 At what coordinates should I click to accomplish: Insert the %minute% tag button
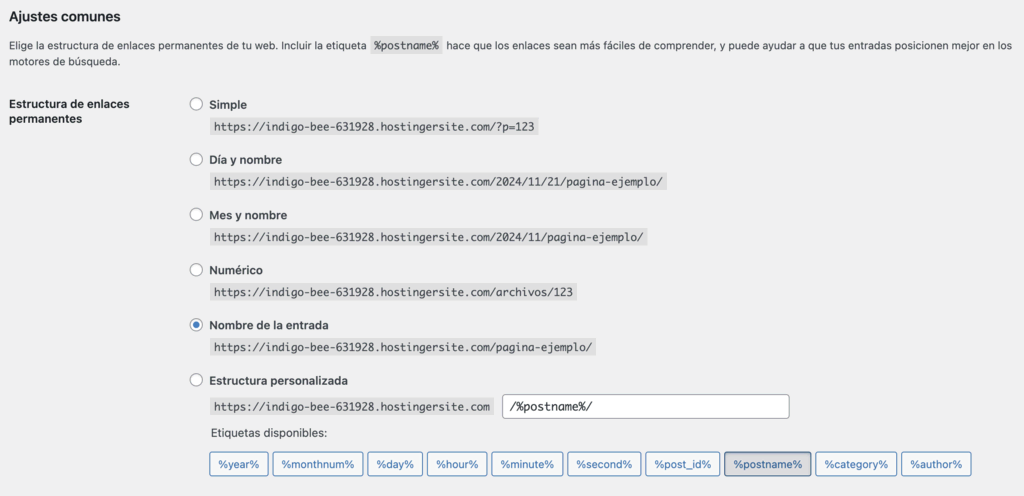[x=528, y=464]
